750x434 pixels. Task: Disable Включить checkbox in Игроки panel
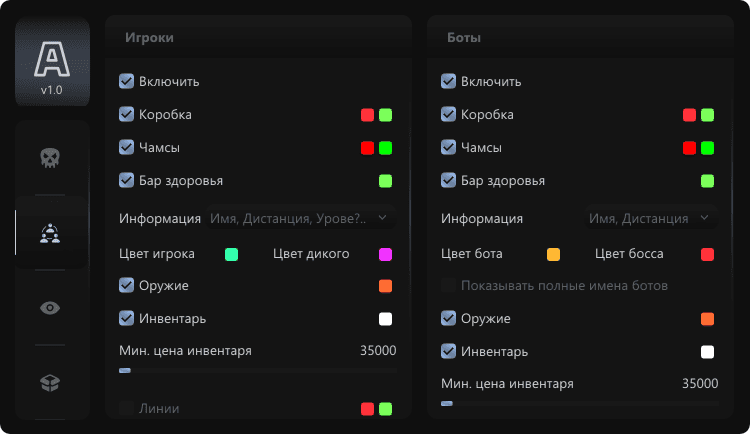[x=127, y=81]
